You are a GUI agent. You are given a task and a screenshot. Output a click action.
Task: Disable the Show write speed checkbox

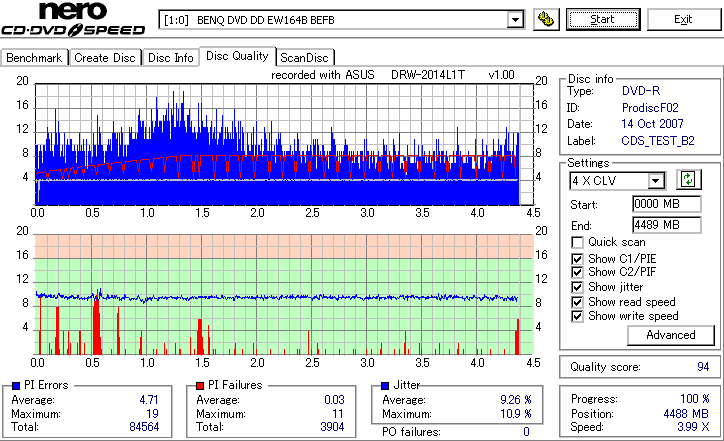(577, 316)
